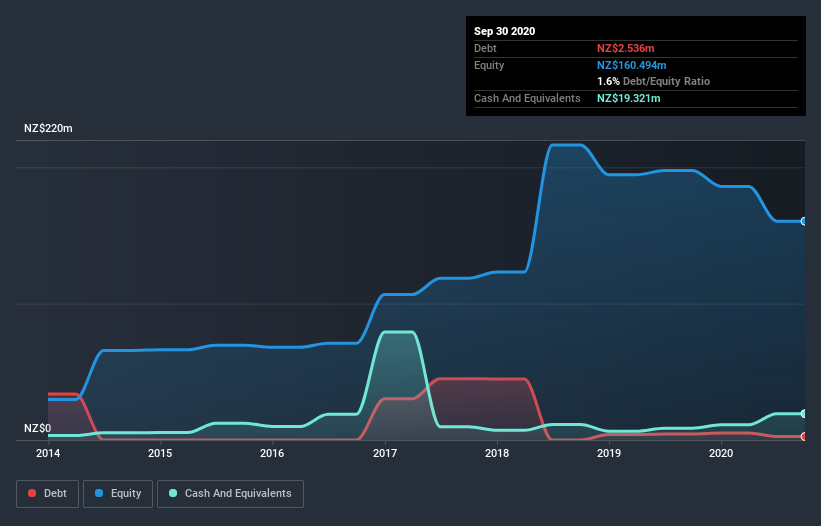Select the red Debt endpoint marker
The width and height of the screenshot is (821, 526).
pos(804,437)
